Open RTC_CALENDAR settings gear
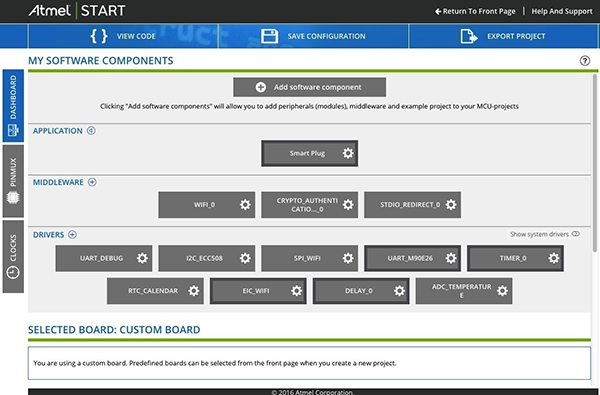This screenshot has width=600, height=395. [194, 291]
